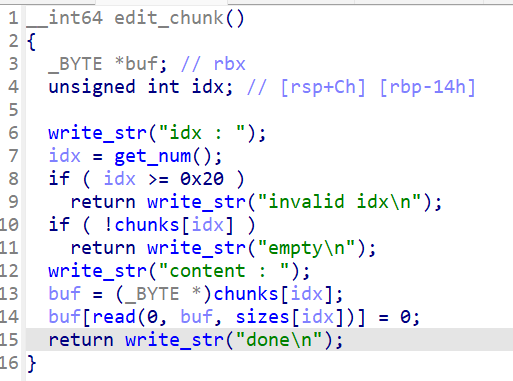
Task: Select the *buf variable declaration on line 3
Action: [x=141, y=64]
